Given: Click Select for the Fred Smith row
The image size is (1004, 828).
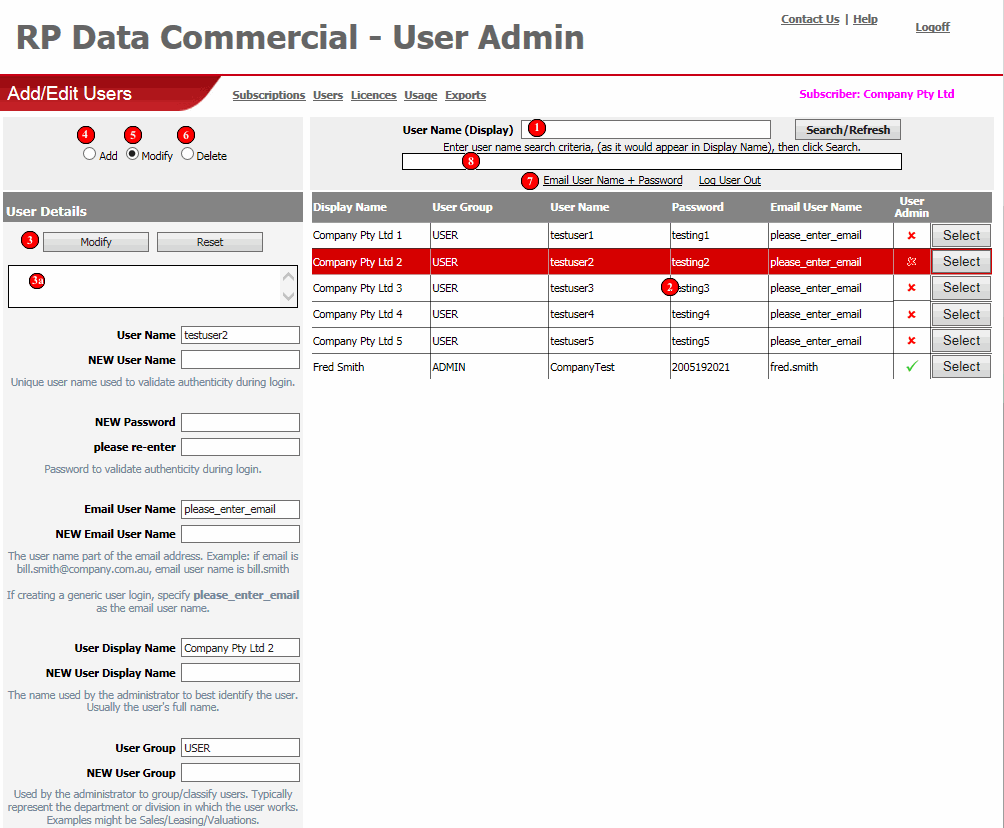Looking at the screenshot, I should 961,367.
